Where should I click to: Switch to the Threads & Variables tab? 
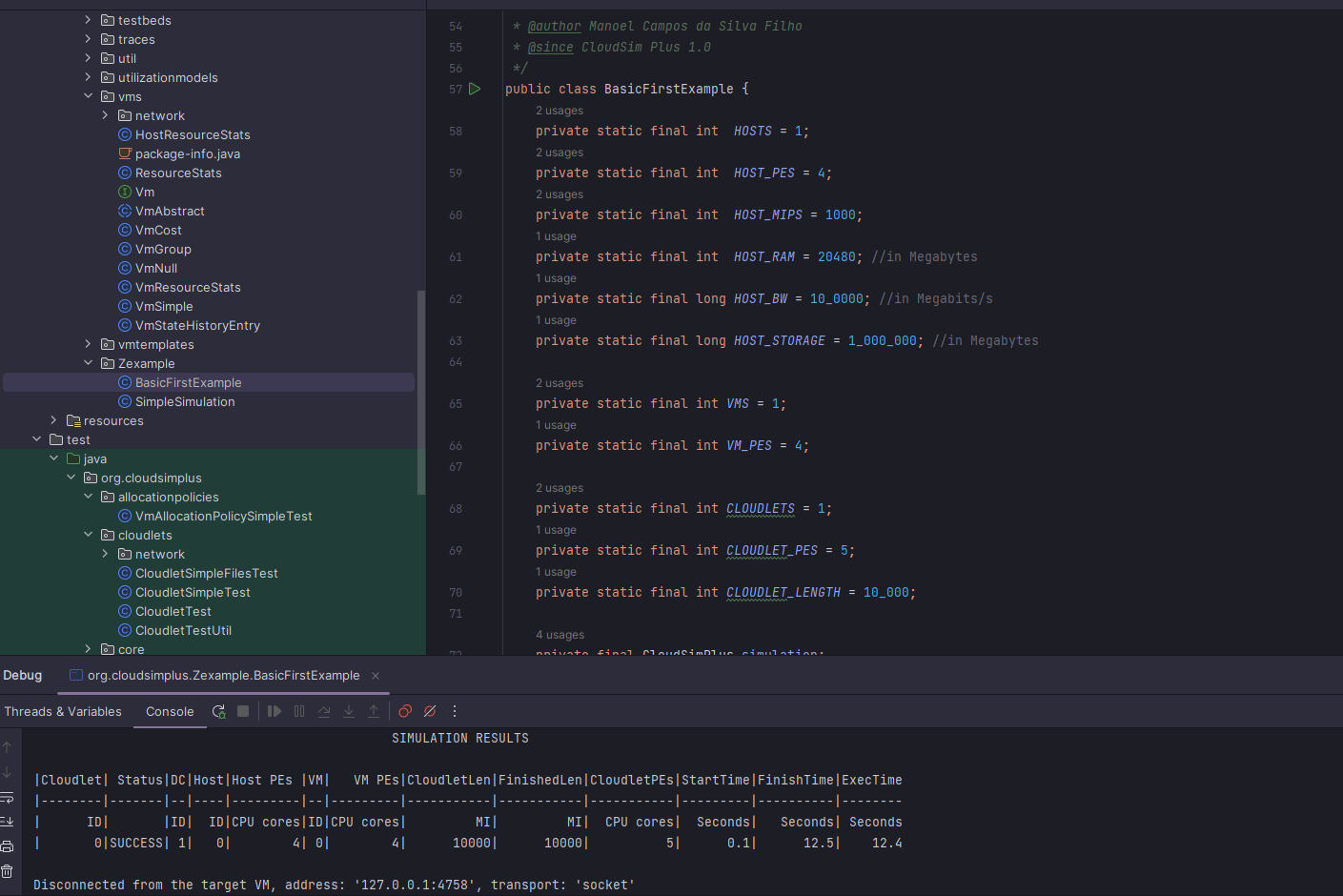[x=63, y=711]
